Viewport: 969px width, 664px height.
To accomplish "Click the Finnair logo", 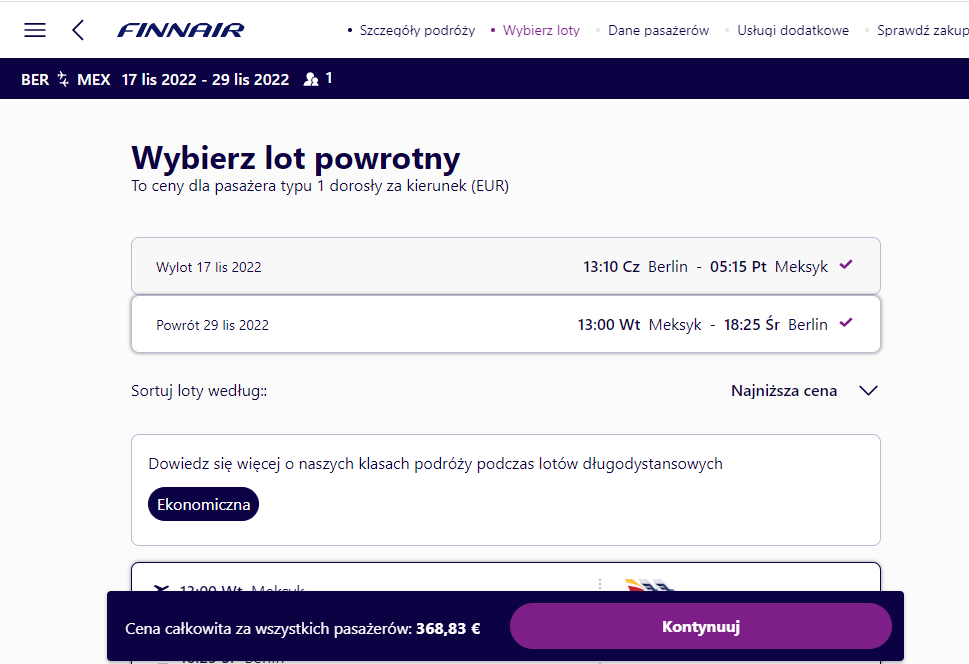I will point(181,30).
